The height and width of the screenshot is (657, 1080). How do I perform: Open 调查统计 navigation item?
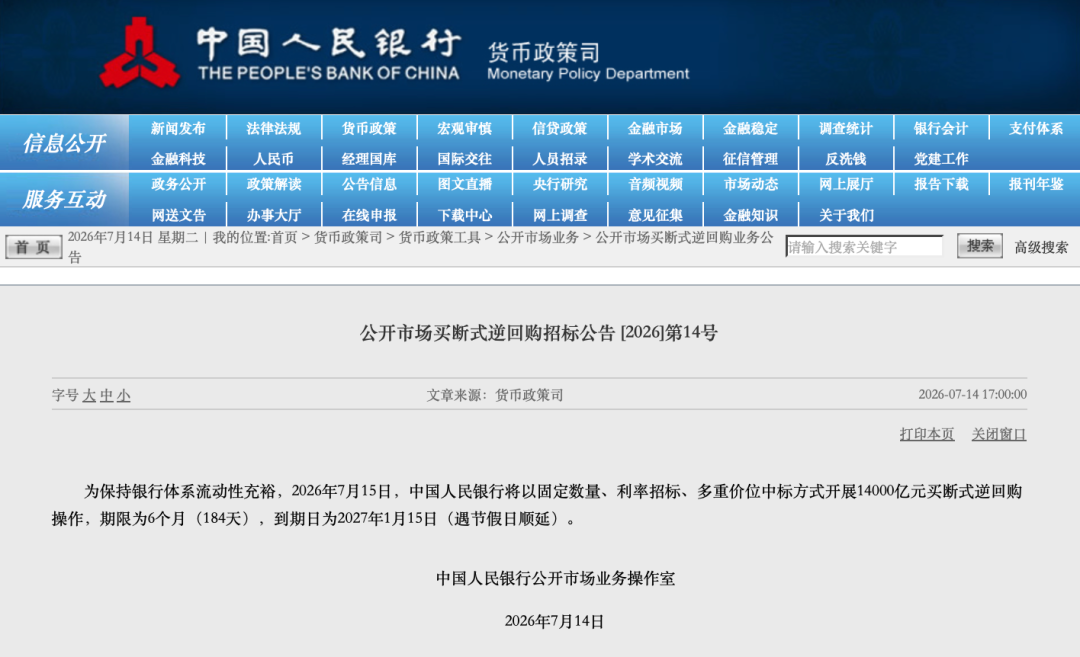(846, 129)
